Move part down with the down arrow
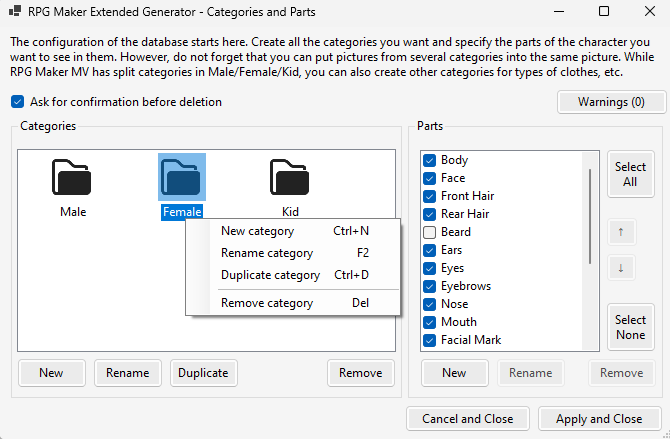This screenshot has width=670, height=439. coord(621,268)
